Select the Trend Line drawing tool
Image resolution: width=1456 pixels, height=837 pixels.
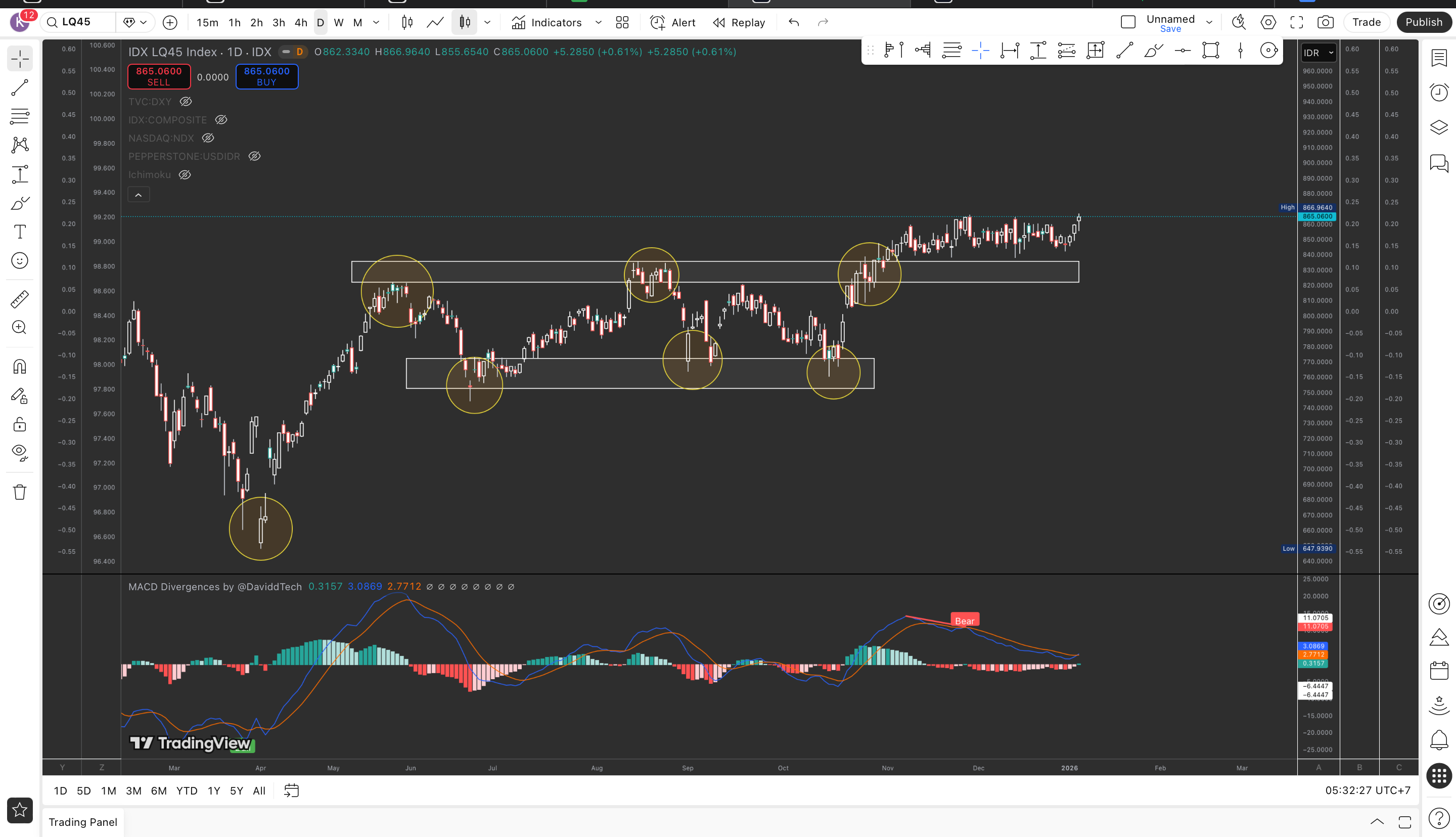tap(20, 87)
